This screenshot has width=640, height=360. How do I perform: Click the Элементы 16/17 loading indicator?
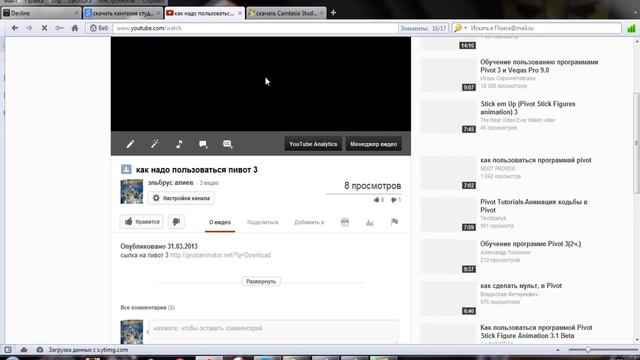pyautogui.click(x=423, y=28)
